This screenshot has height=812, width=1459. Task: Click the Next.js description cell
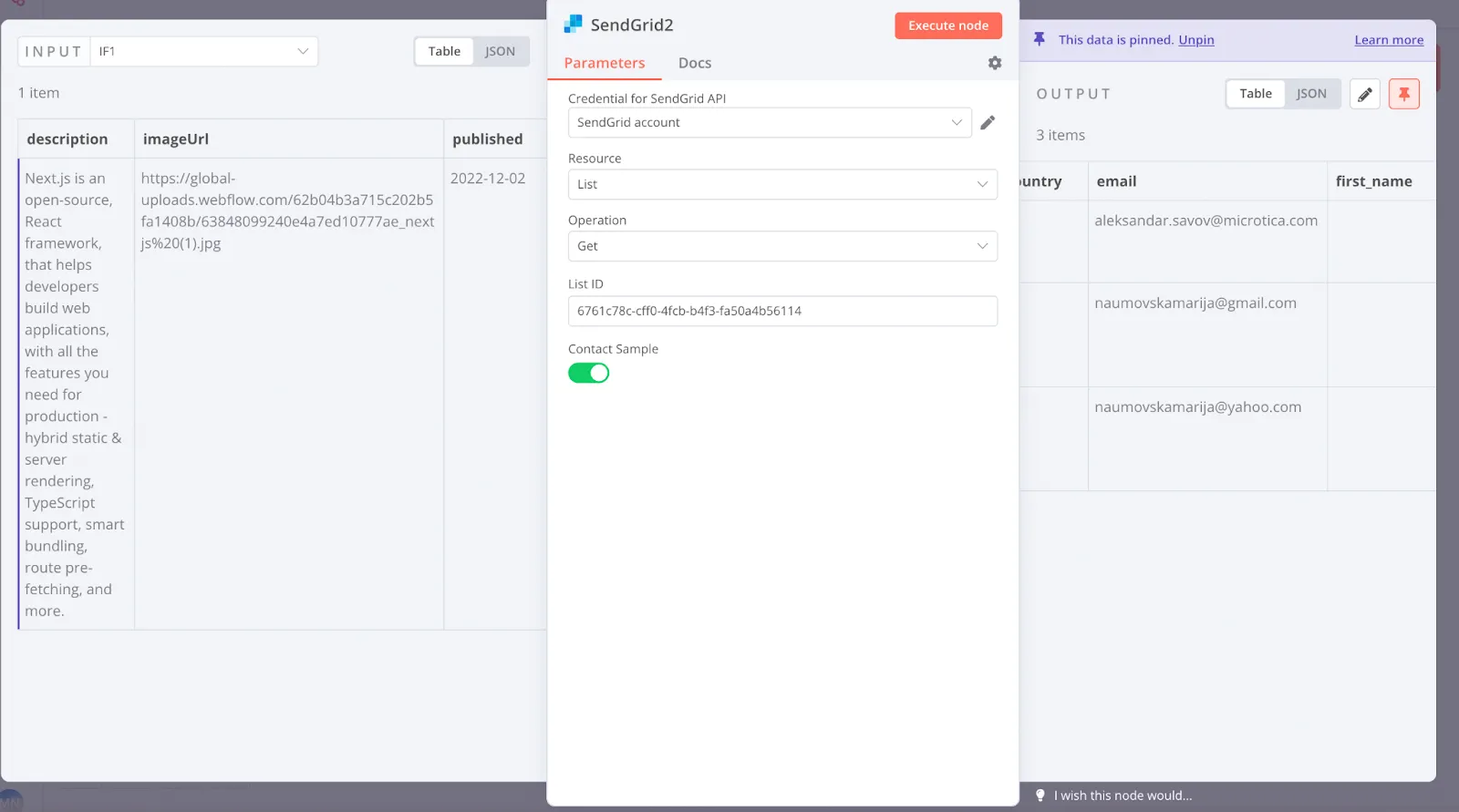tap(77, 394)
